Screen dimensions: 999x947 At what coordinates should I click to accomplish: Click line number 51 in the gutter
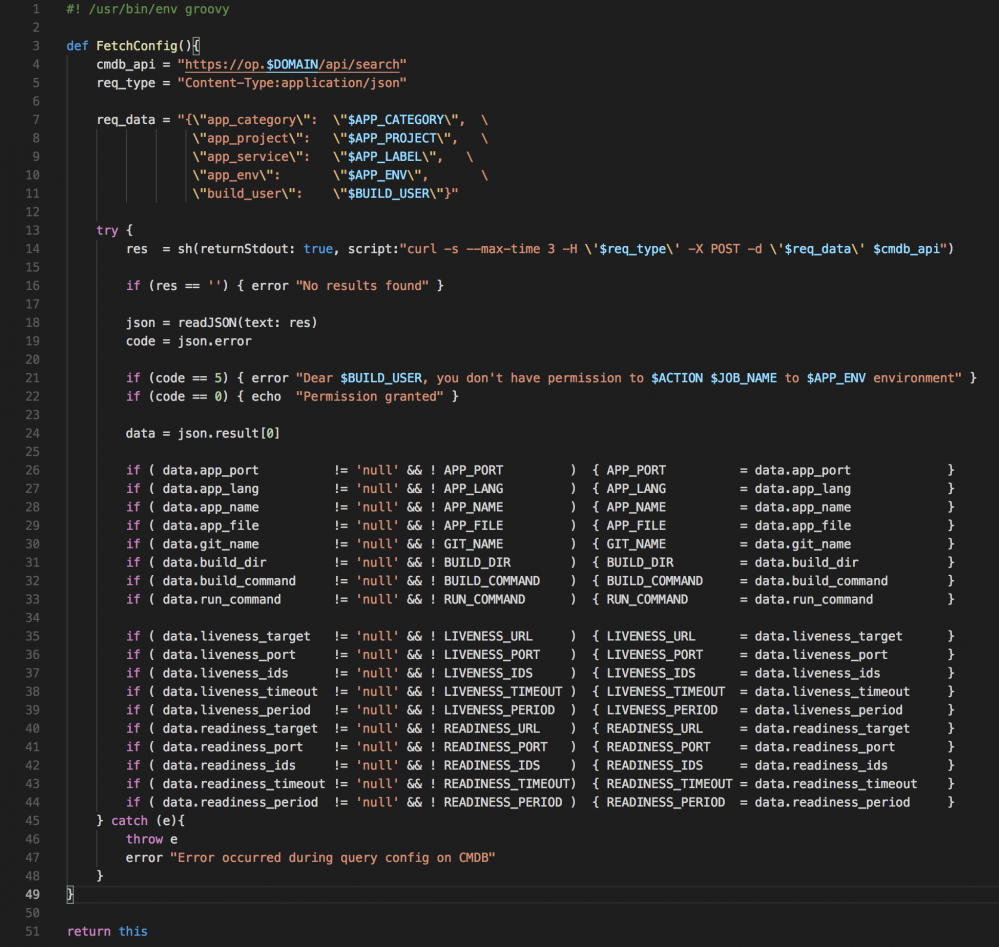coord(30,931)
